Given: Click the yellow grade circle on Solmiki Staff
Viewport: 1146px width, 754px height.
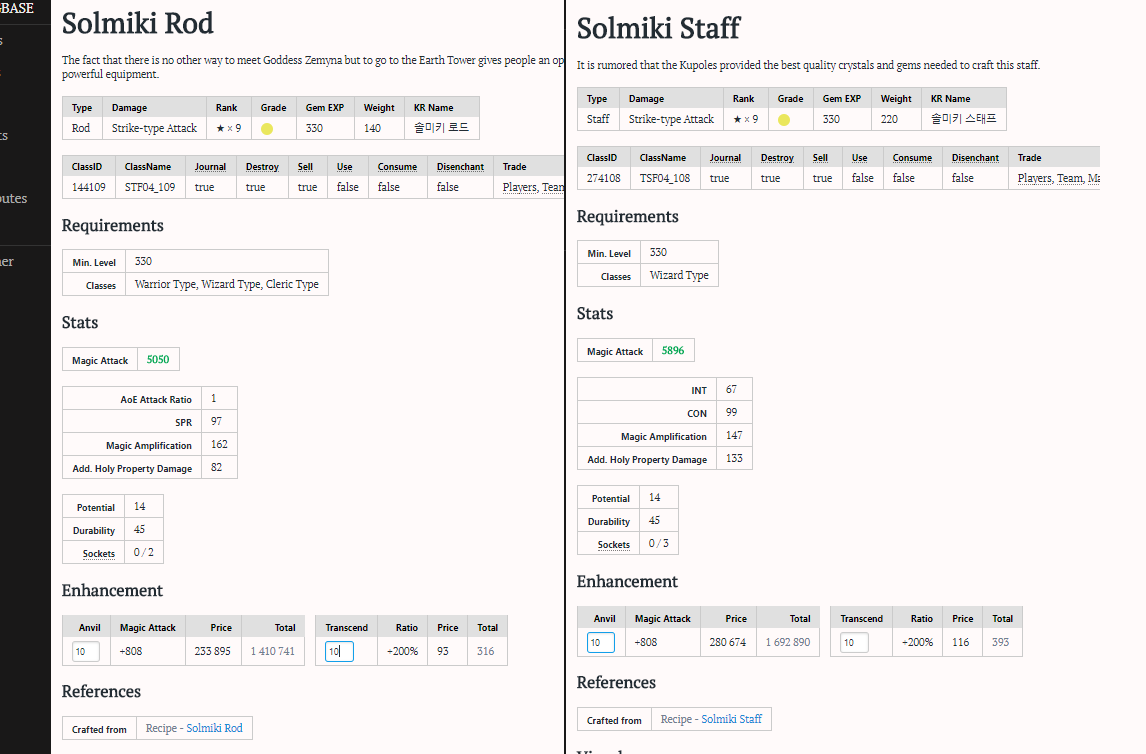Looking at the screenshot, I should pos(784,120).
